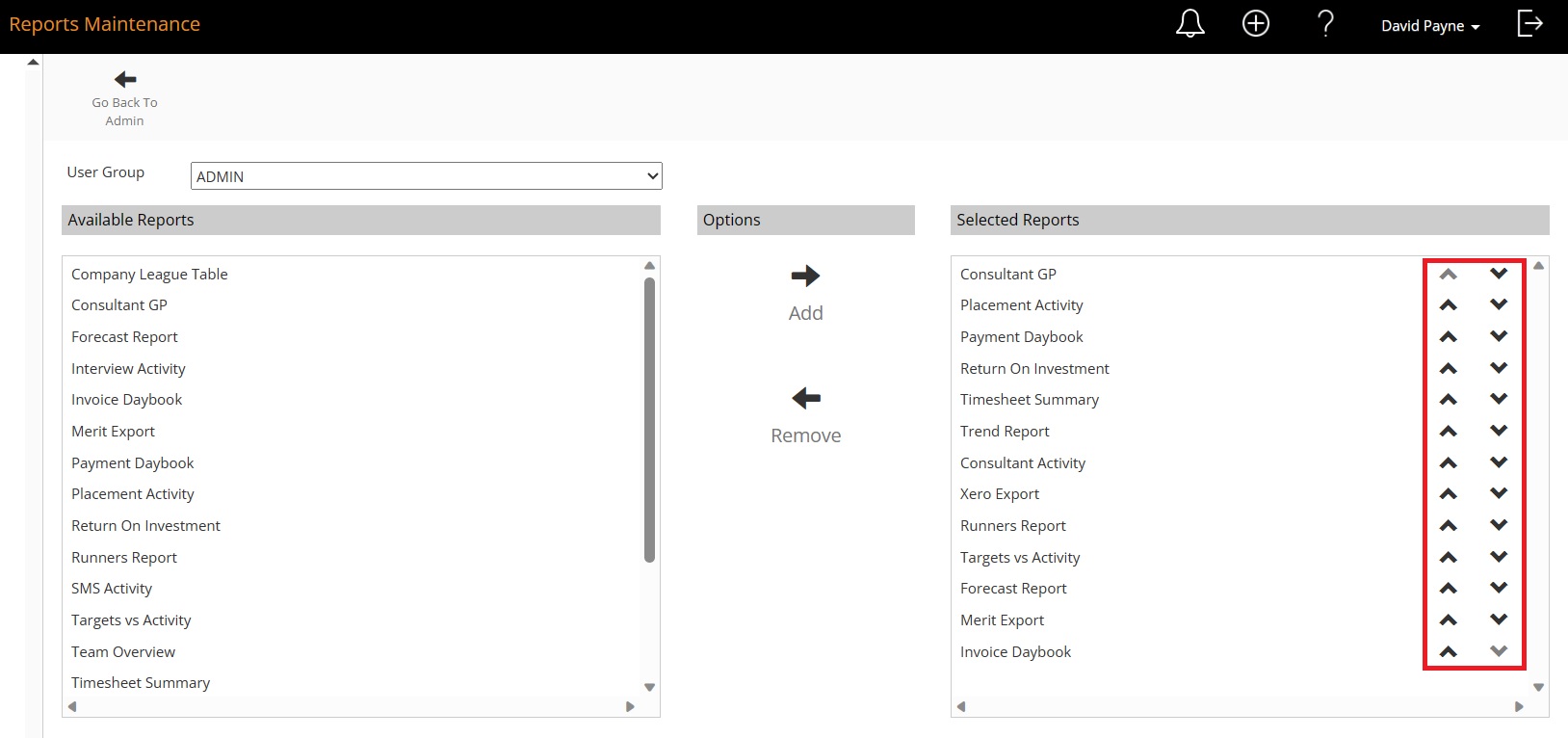The width and height of the screenshot is (1568, 738).
Task: Move Xero Export down in the list
Action: point(1499,493)
